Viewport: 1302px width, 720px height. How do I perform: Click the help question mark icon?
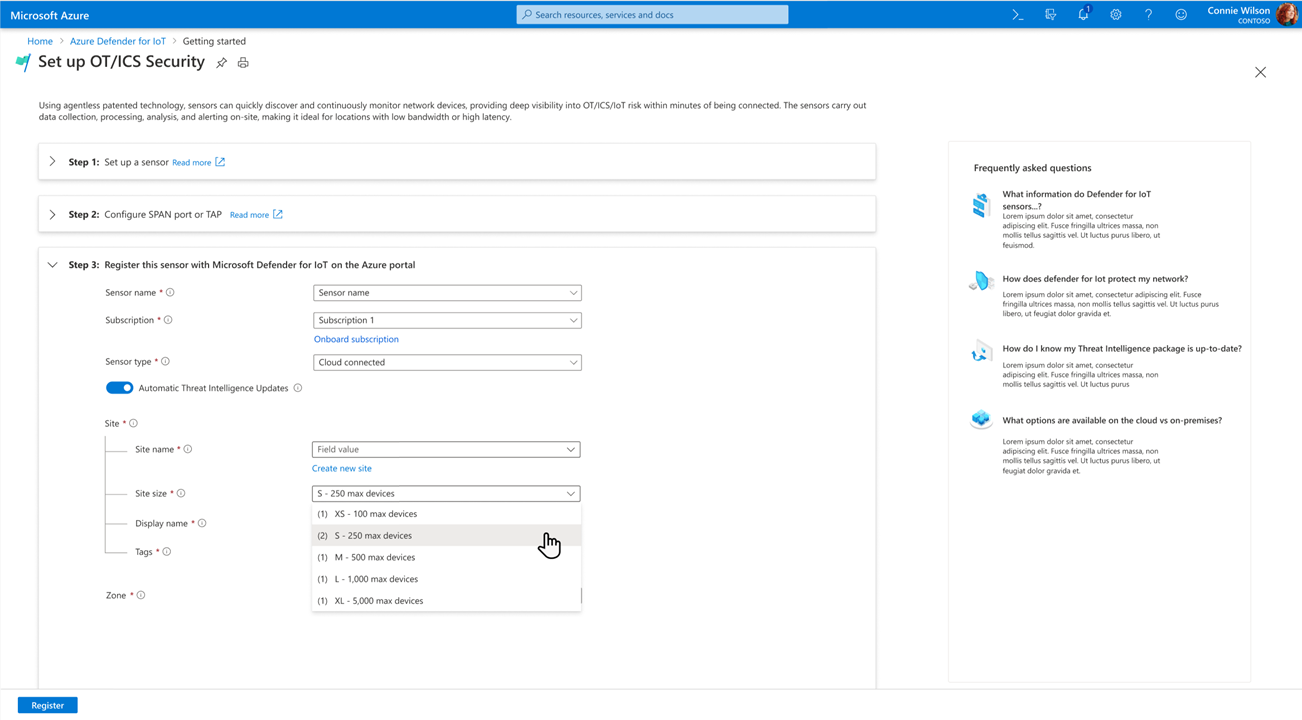1148,15
